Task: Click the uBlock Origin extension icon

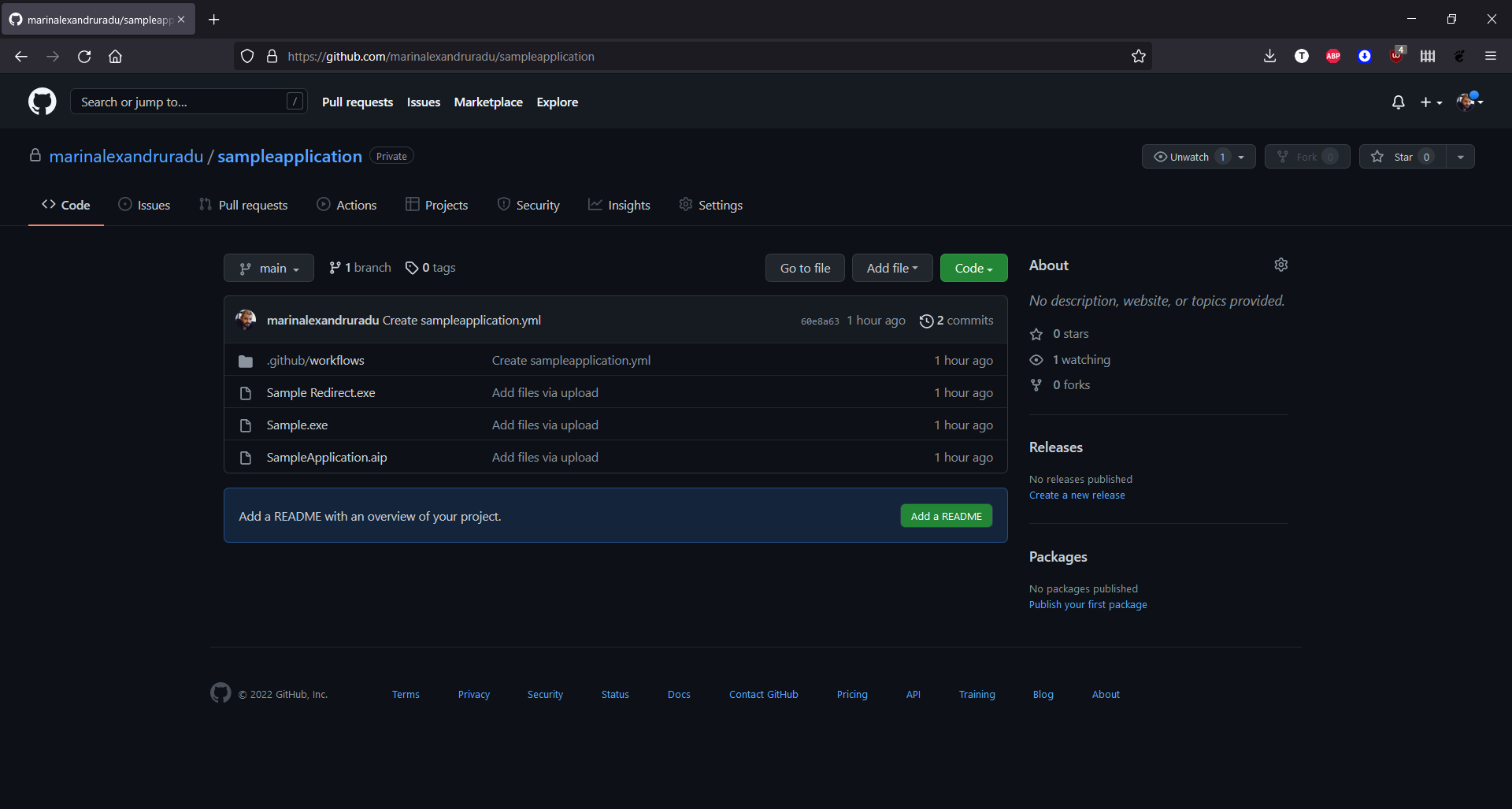Action: tap(1397, 55)
